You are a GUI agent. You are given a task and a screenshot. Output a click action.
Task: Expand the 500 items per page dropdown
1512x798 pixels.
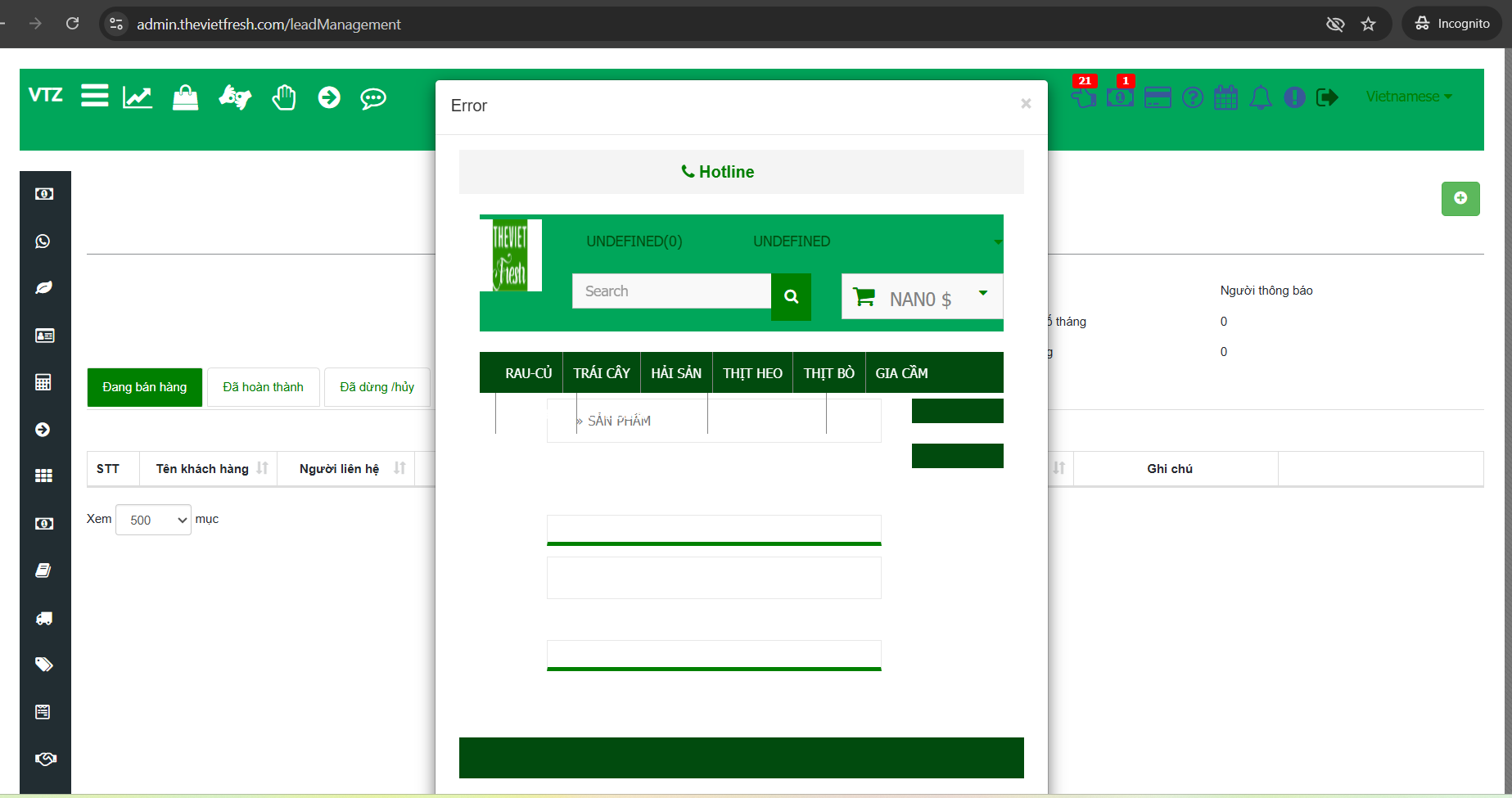pos(153,520)
